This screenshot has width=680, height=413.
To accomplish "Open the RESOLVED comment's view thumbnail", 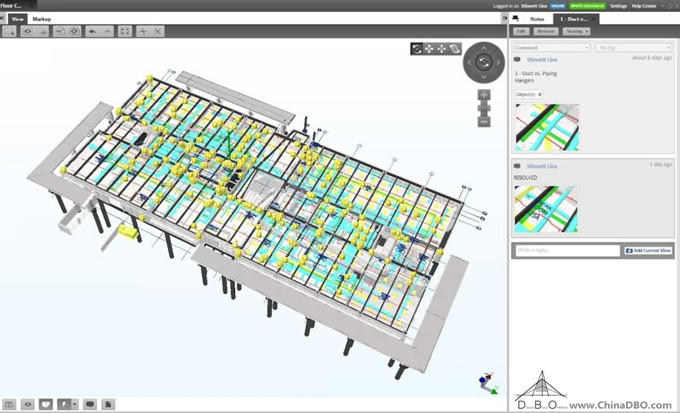I will (x=546, y=209).
